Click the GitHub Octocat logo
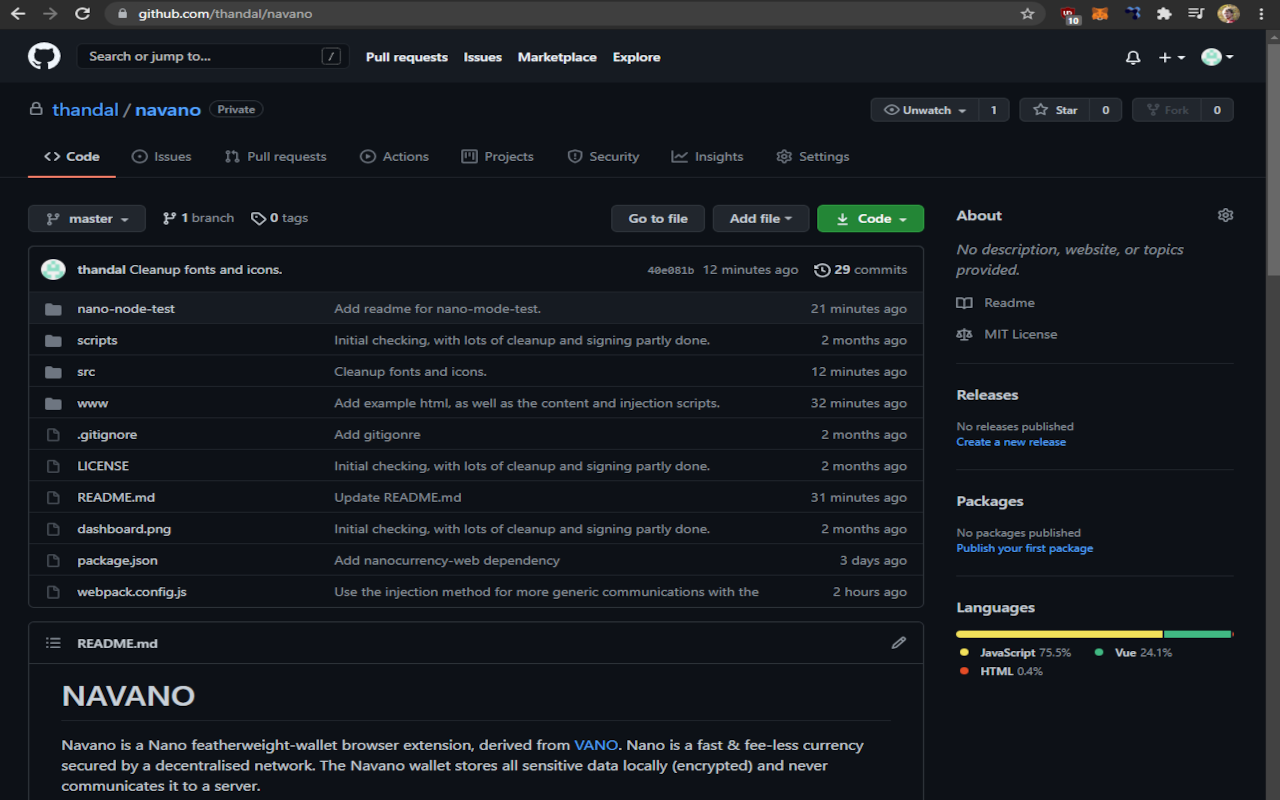 (44, 57)
